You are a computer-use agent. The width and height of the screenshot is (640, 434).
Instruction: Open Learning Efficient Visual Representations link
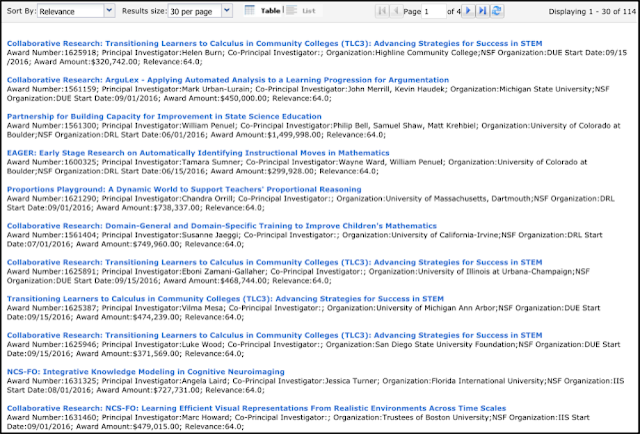(x=256, y=408)
